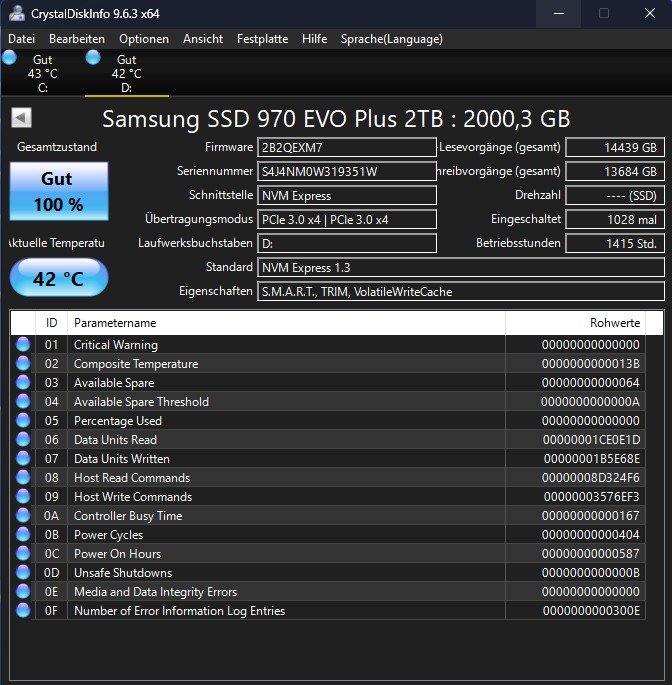Click status orb for Host Read Commands row
Viewport: 672px width, 685px height.
point(23,477)
